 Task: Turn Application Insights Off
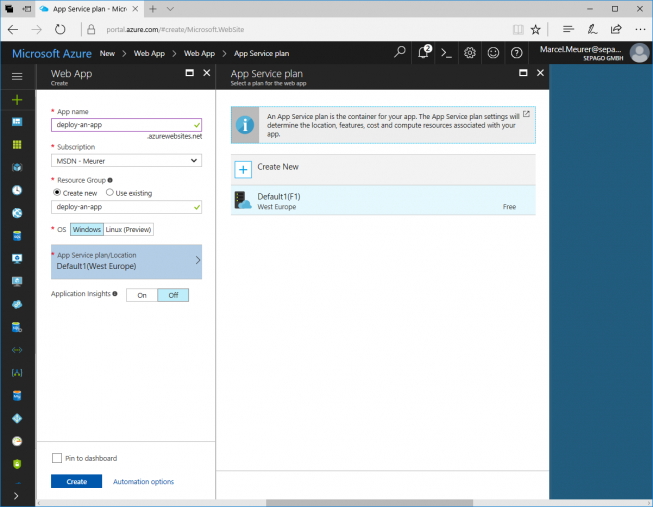point(173,295)
